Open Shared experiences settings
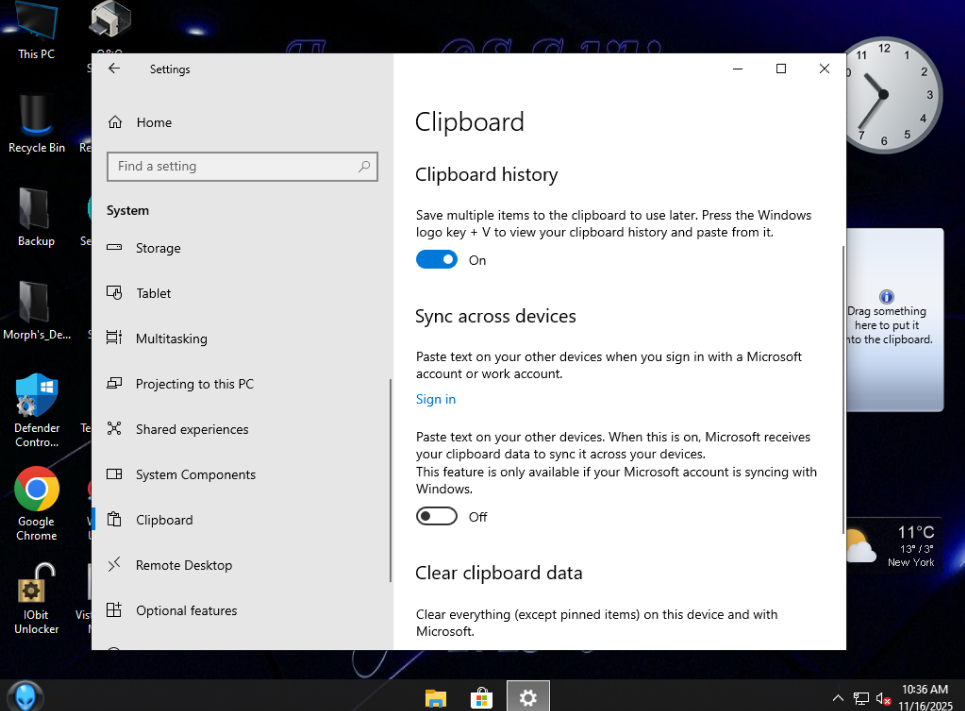Image resolution: width=965 pixels, height=711 pixels. click(192, 430)
